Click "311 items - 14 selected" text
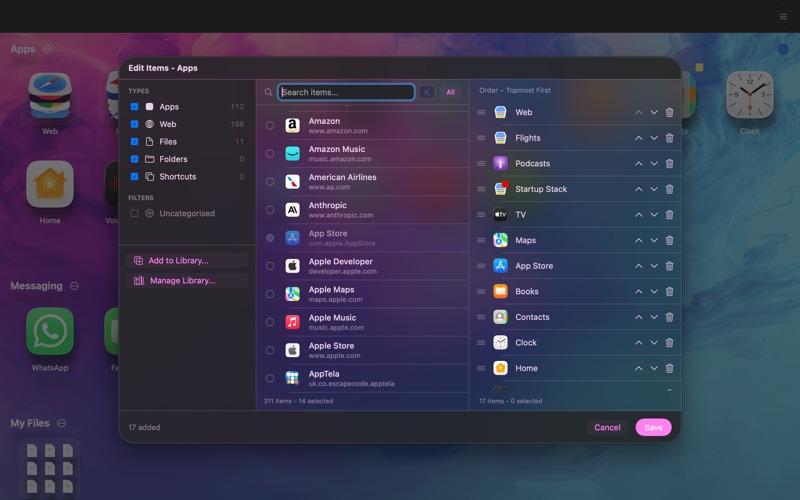Viewport: 800px width, 500px height. pyautogui.click(x=298, y=401)
